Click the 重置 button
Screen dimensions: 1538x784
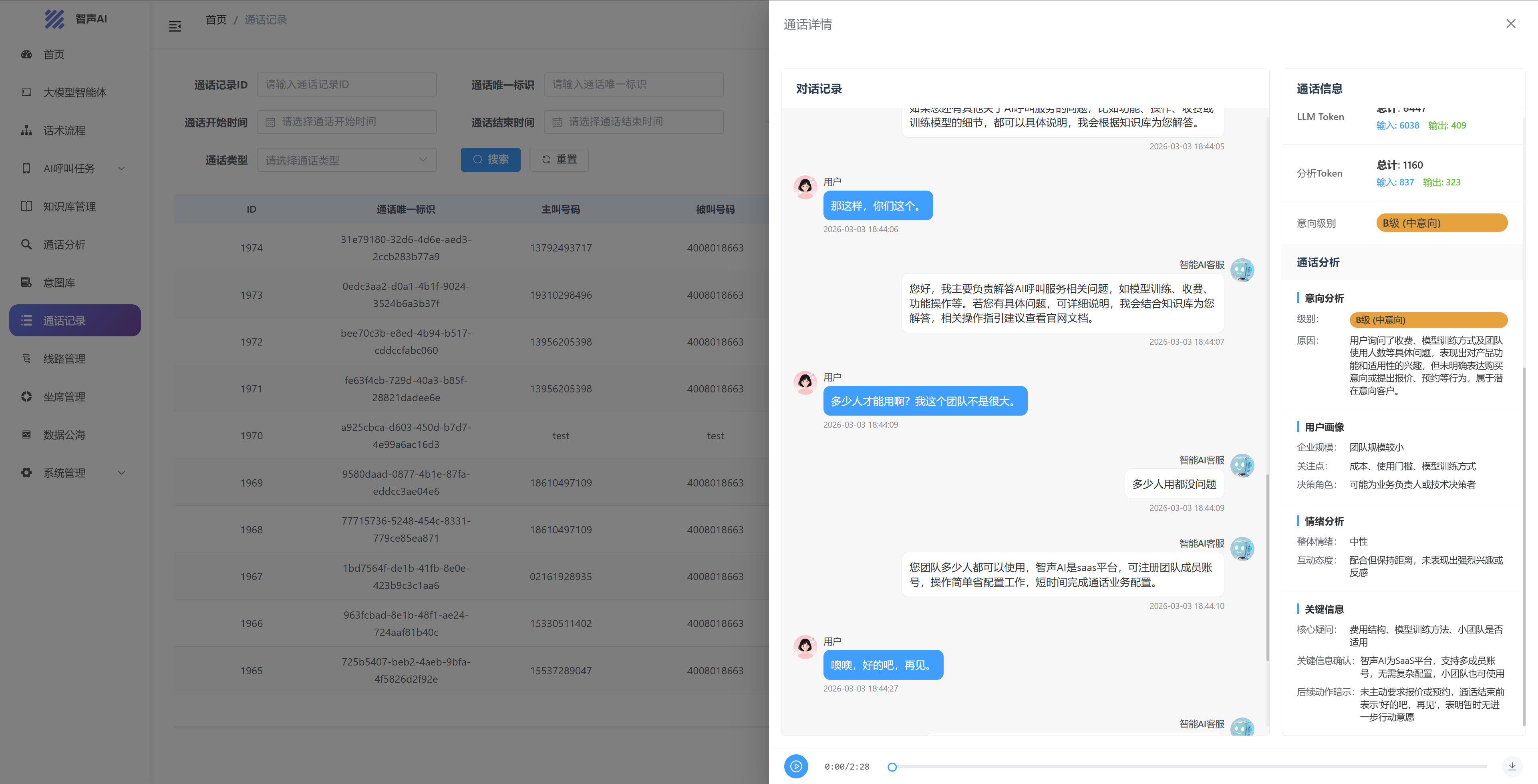[x=559, y=159]
